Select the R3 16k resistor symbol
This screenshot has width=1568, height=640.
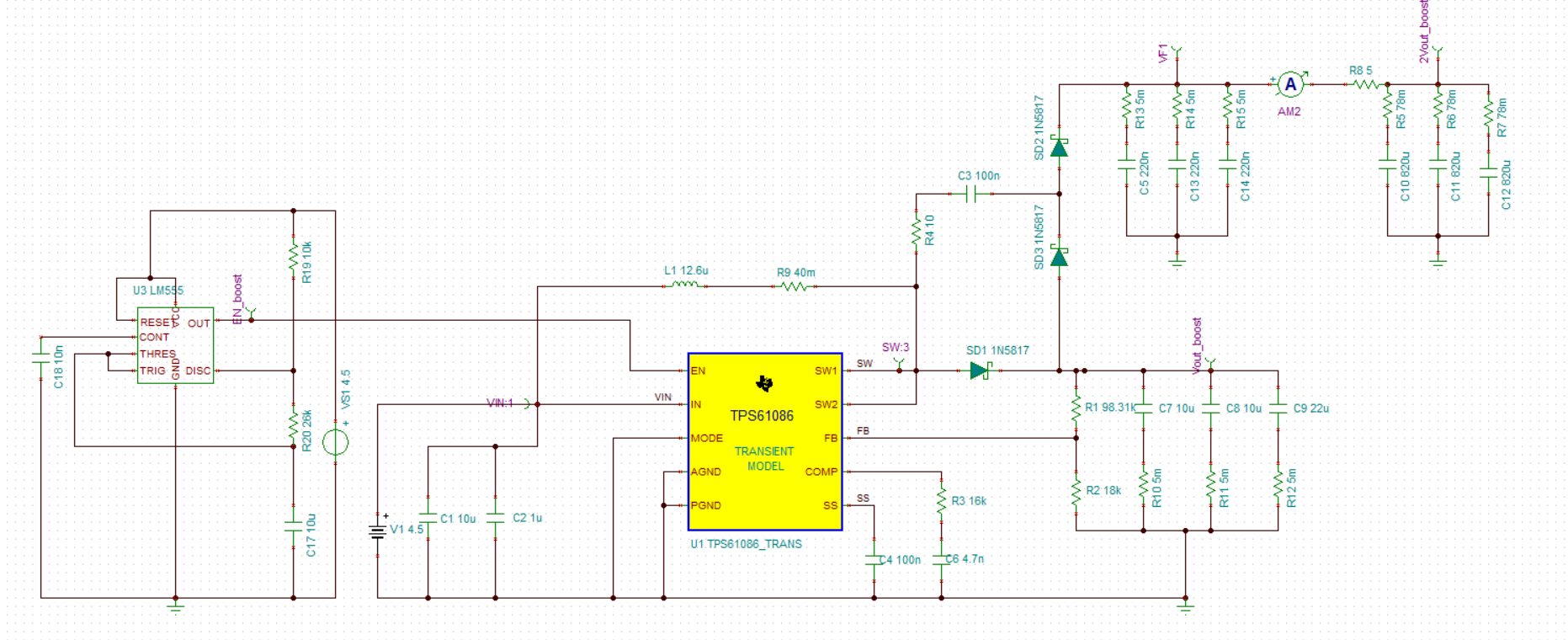click(x=942, y=500)
